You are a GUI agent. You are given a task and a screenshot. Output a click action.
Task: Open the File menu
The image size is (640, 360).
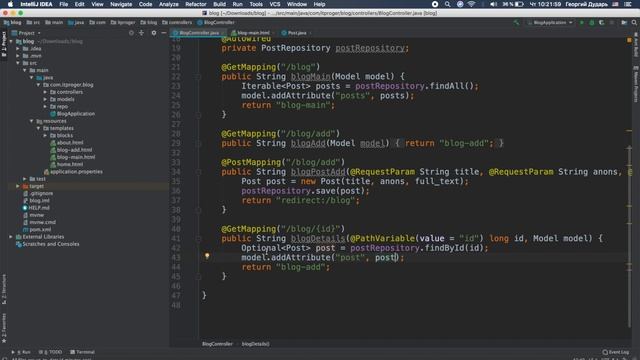(64, 4)
